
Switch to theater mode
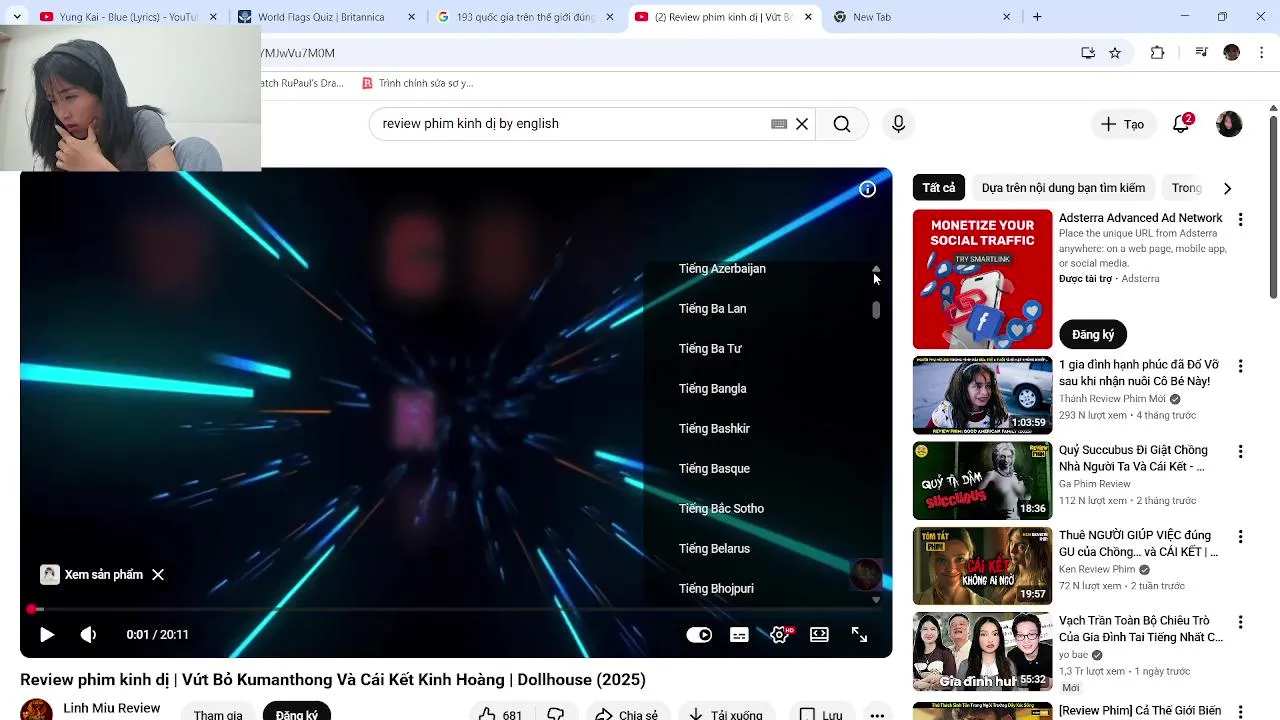pyautogui.click(x=819, y=635)
